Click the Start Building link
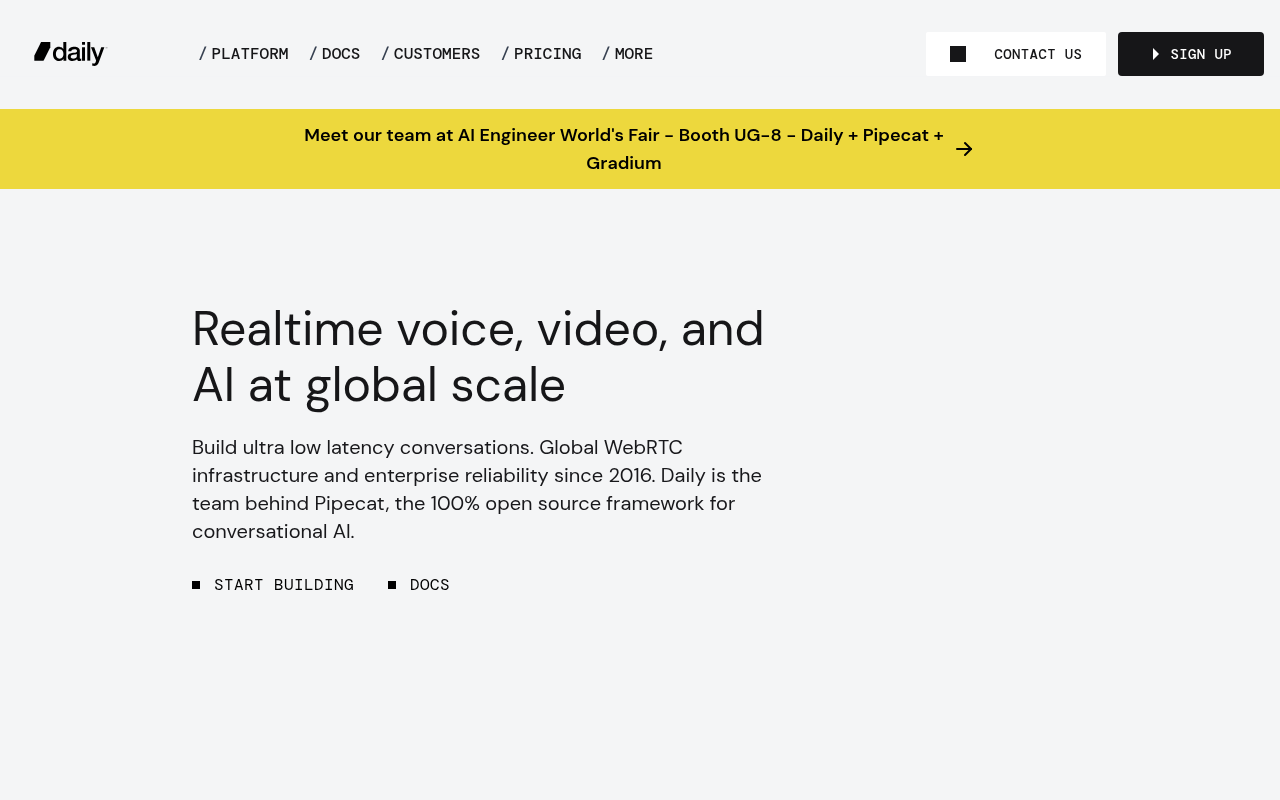1280x800 pixels. pyautogui.click(x=273, y=585)
